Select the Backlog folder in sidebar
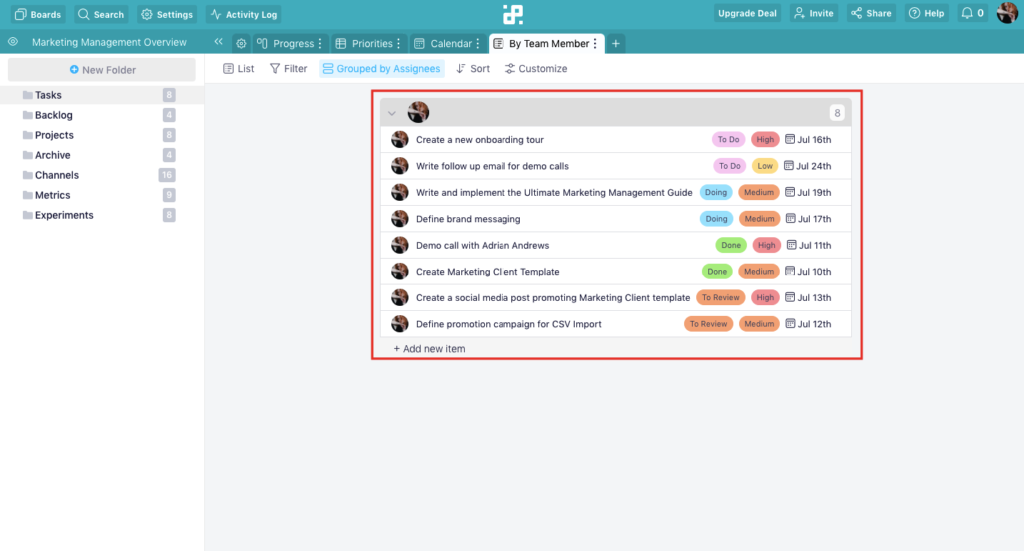 (x=54, y=115)
